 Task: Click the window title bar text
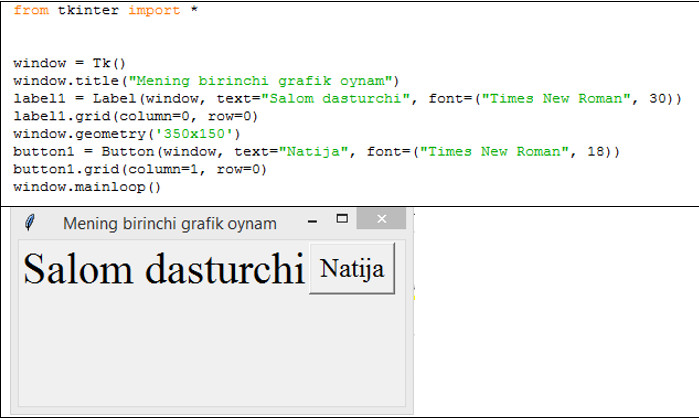(169, 223)
